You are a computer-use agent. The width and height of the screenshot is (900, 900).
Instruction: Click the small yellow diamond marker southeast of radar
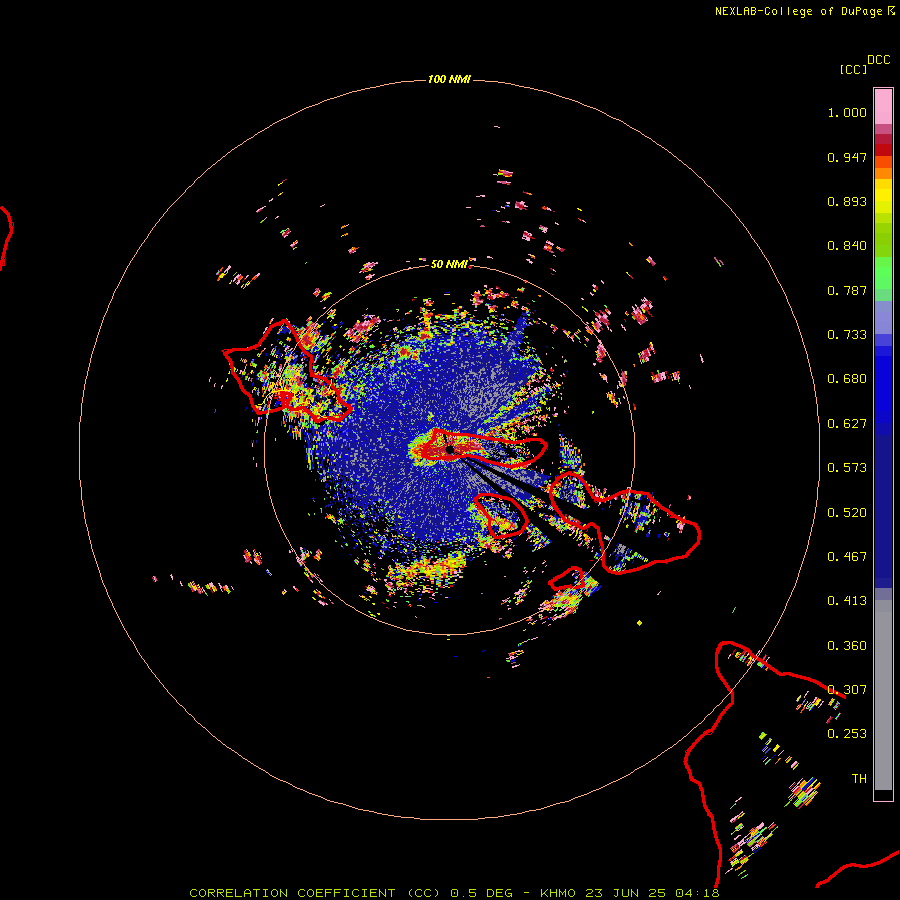click(639, 623)
